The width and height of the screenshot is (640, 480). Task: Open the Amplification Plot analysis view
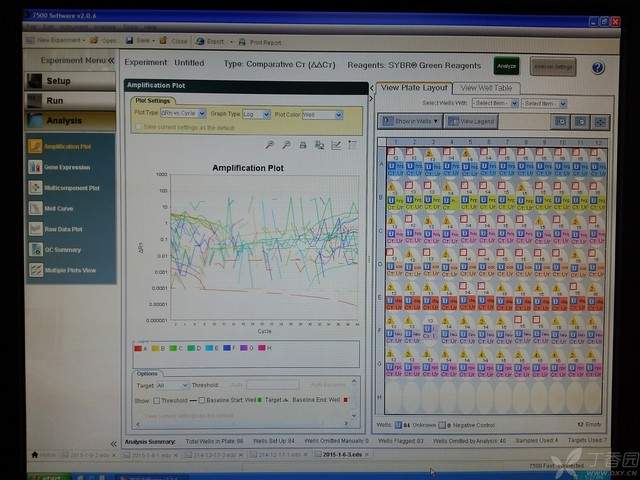tap(60, 146)
